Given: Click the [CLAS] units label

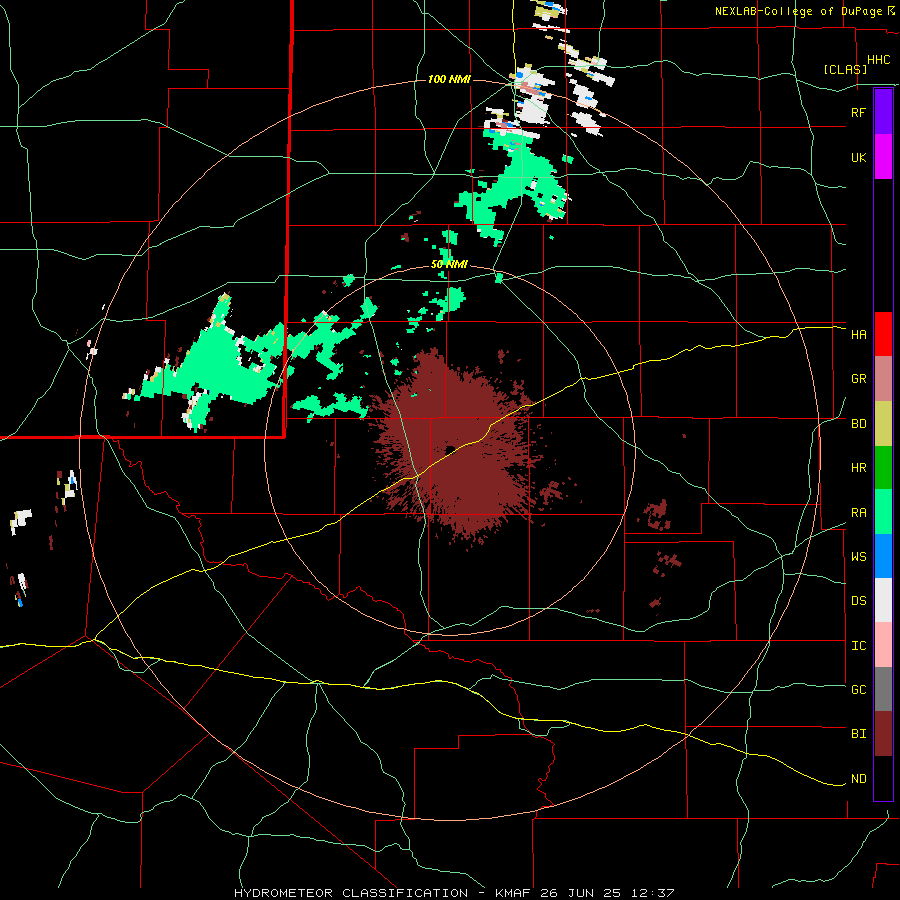Looking at the screenshot, I should tap(845, 69).
